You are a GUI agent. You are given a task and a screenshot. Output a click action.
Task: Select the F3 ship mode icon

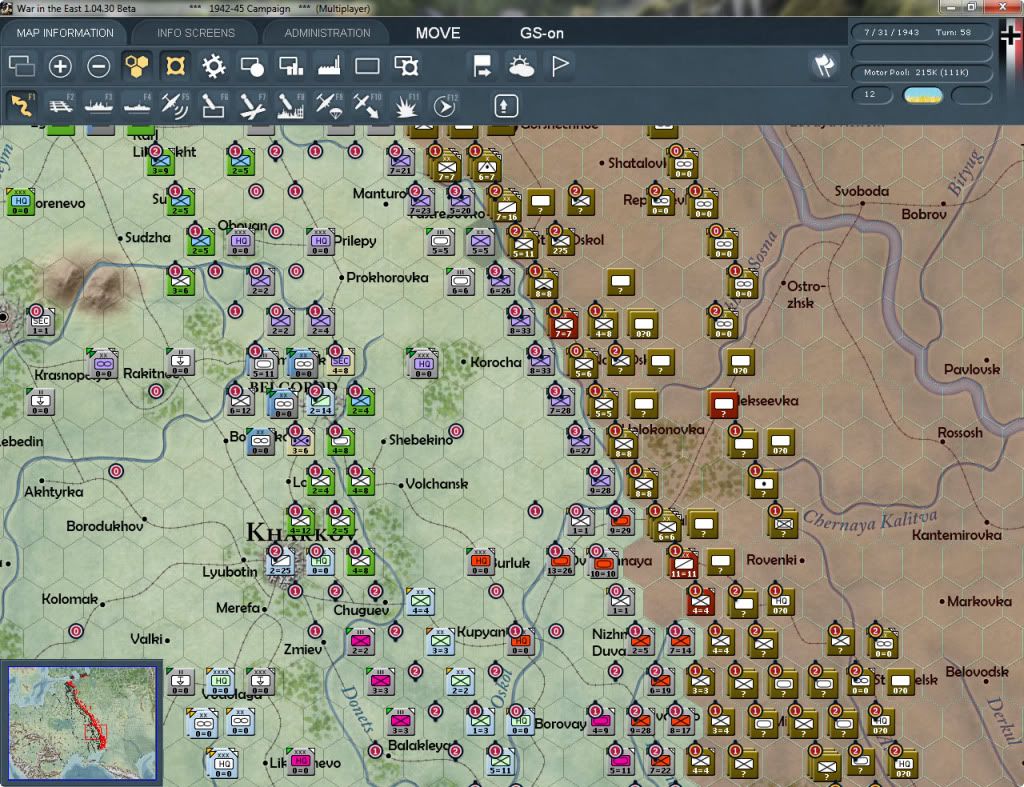click(99, 106)
